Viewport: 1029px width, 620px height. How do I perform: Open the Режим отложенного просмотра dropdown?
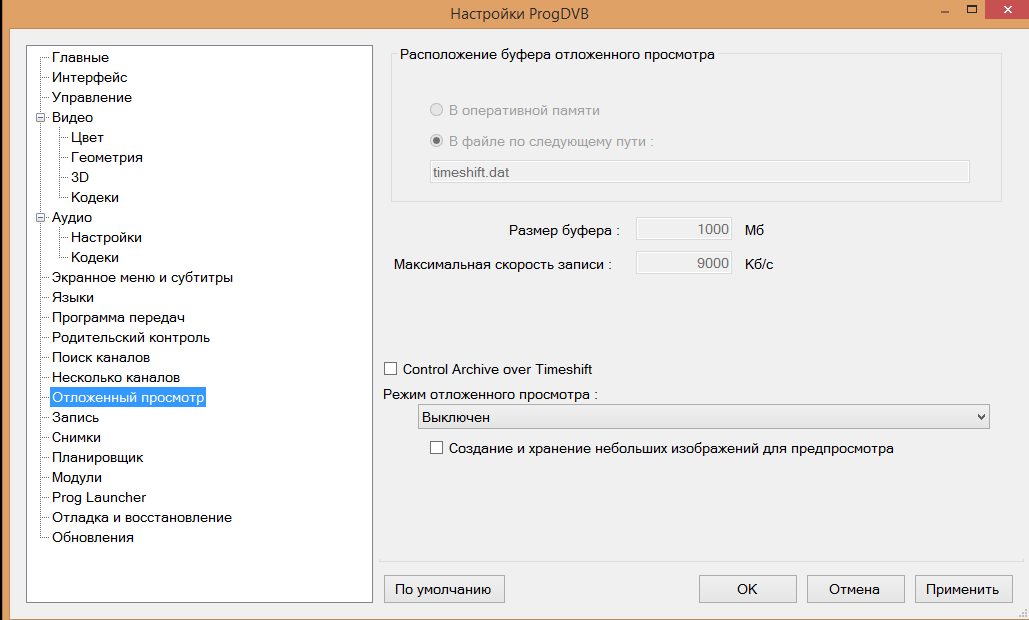(703, 417)
